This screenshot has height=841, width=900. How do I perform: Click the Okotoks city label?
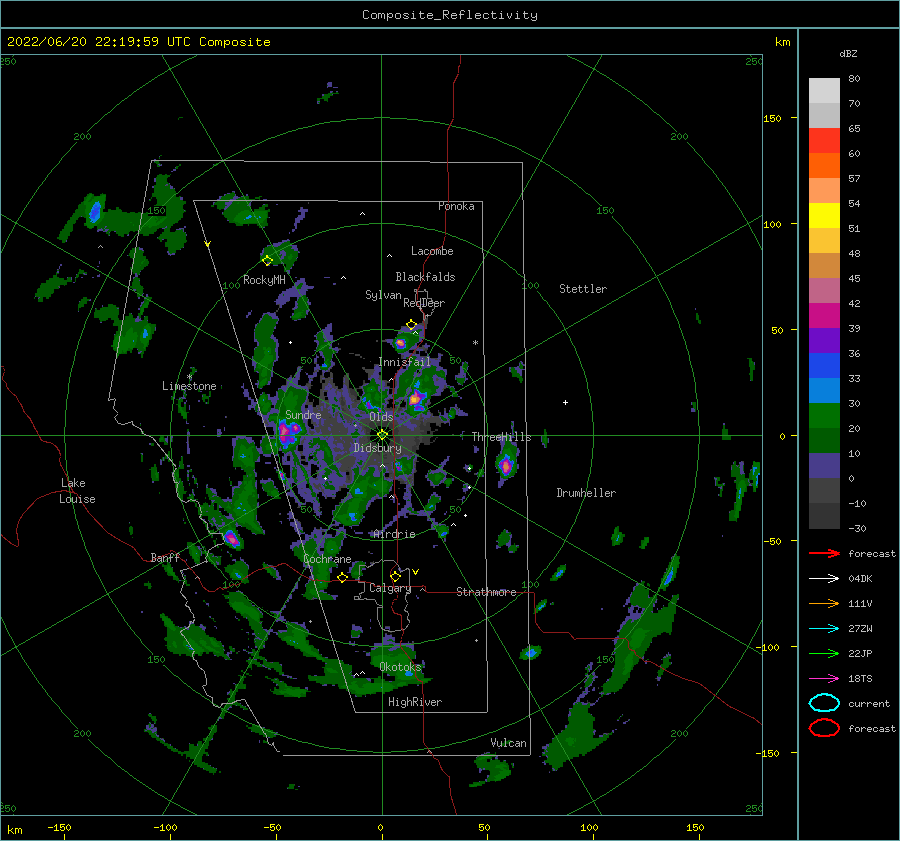point(400,667)
